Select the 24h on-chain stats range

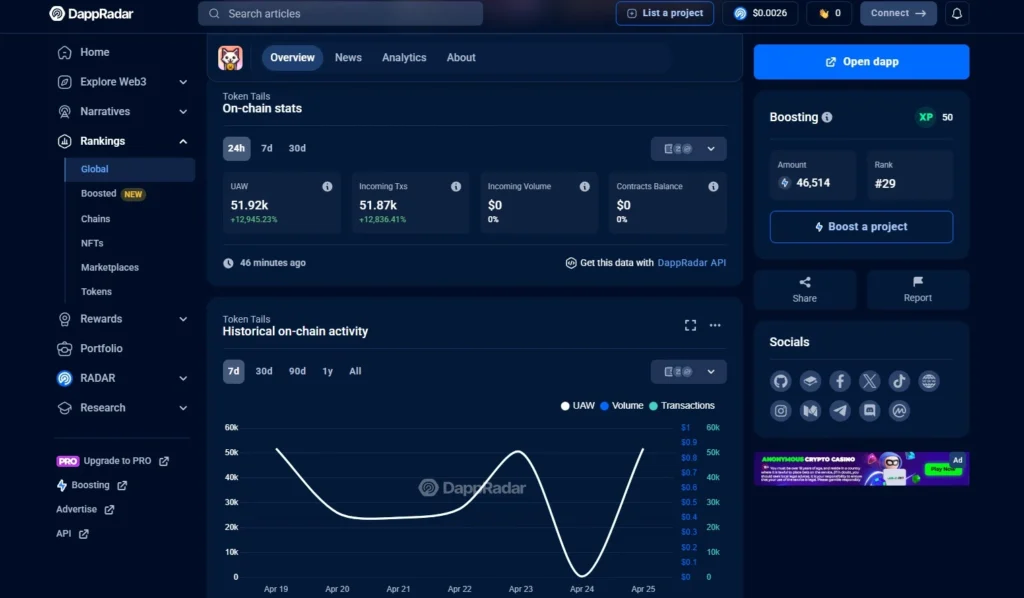click(236, 148)
